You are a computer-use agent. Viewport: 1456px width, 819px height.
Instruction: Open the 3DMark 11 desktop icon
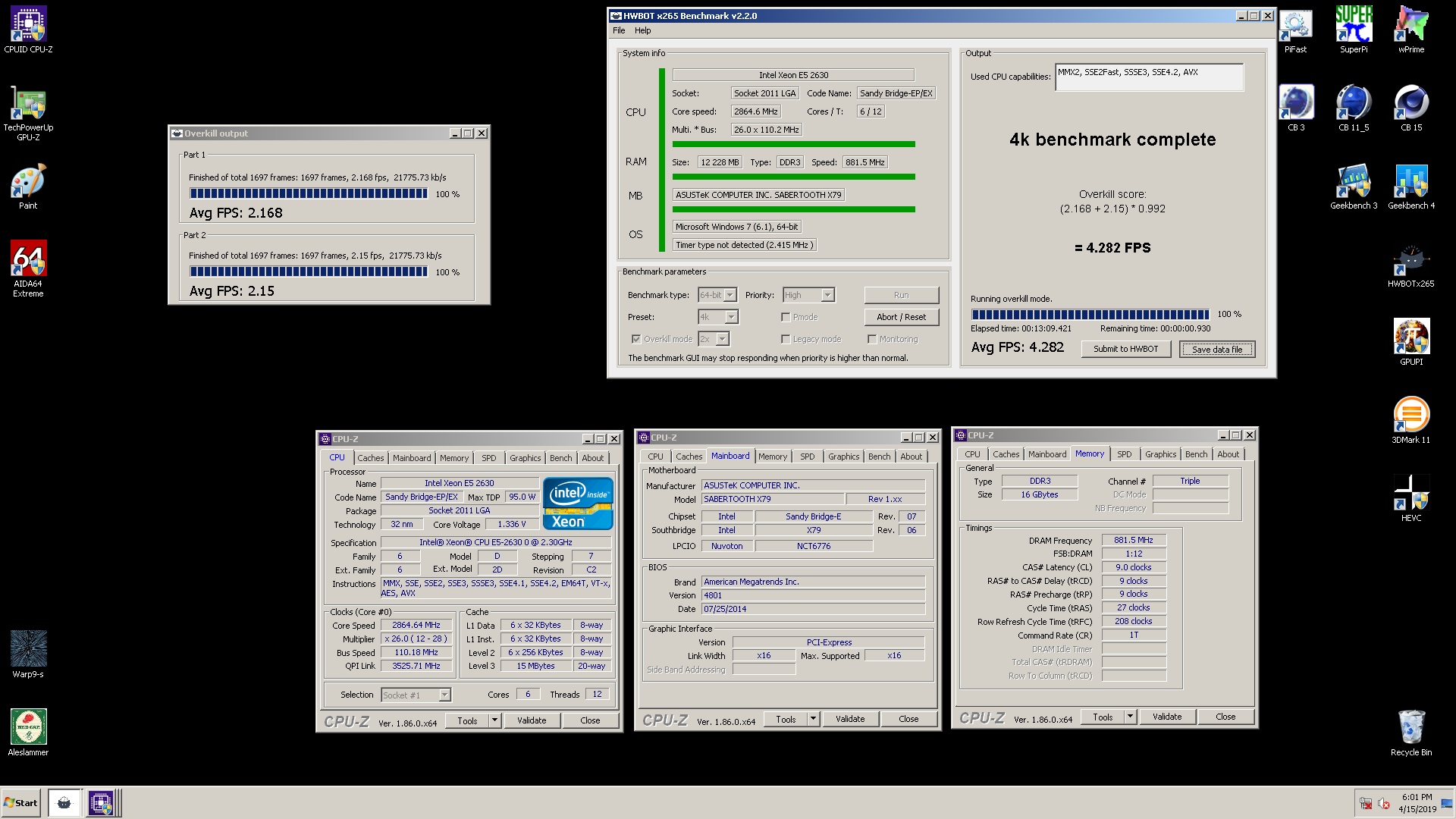pyautogui.click(x=1411, y=421)
